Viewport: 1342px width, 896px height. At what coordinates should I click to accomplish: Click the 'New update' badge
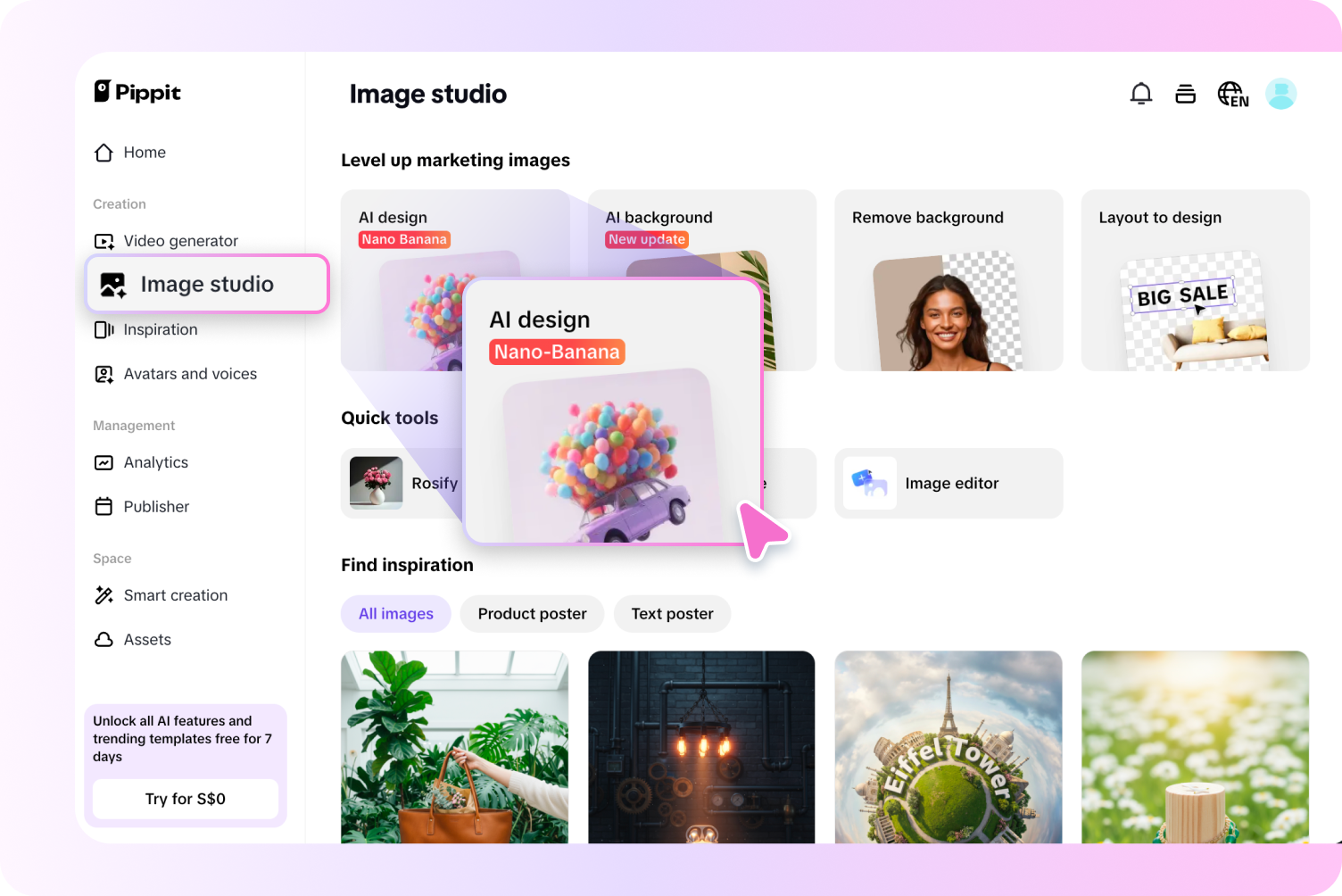[x=647, y=239]
